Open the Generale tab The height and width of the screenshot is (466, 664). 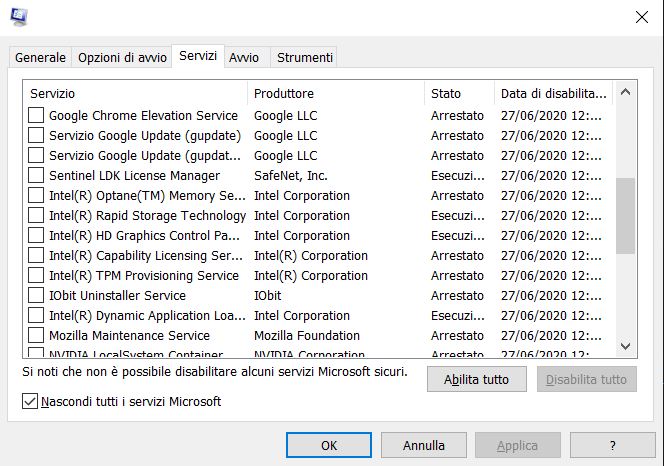(40, 58)
